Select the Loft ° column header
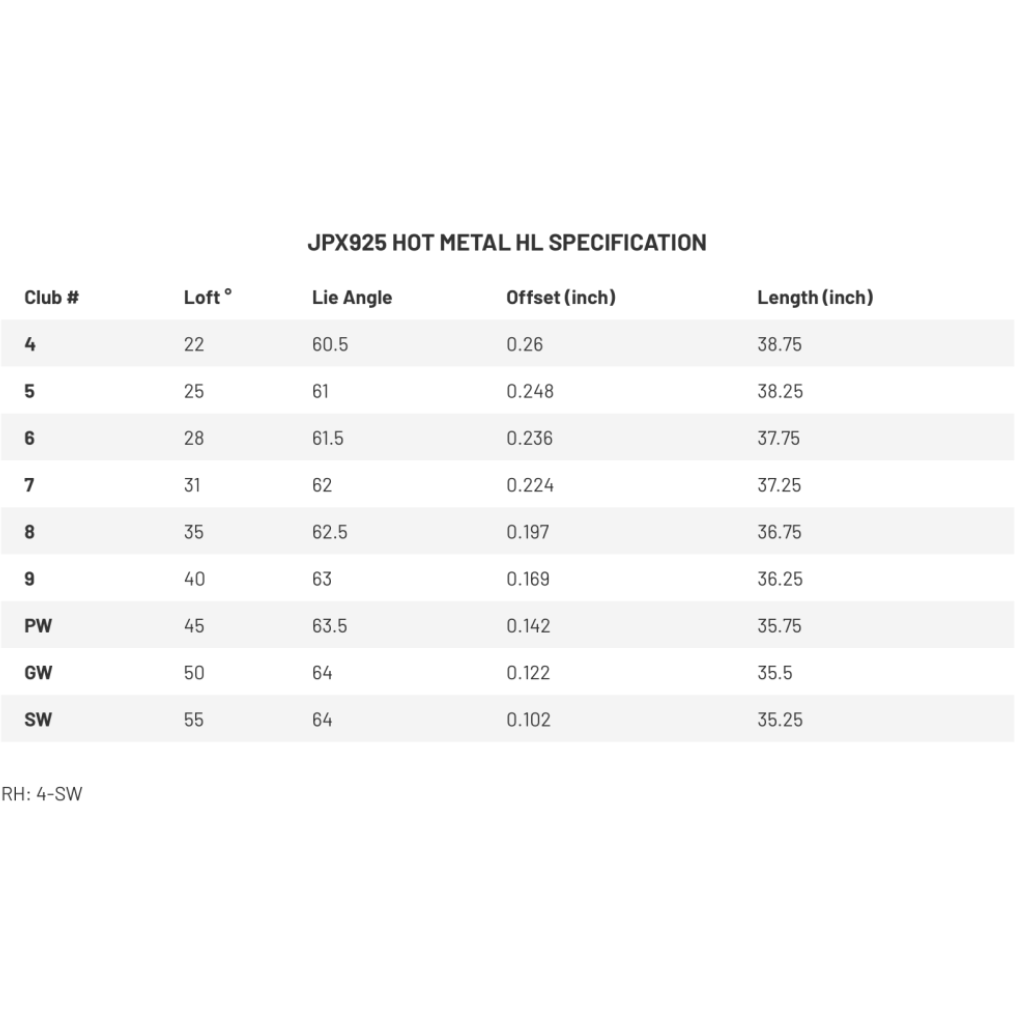The width and height of the screenshot is (1015, 1015). (207, 297)
